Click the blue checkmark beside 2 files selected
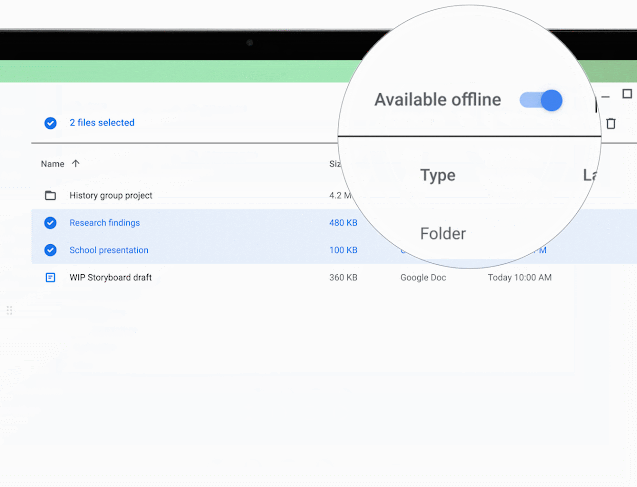Viewport: 637px width, 487px height. (x=50, y=123)
